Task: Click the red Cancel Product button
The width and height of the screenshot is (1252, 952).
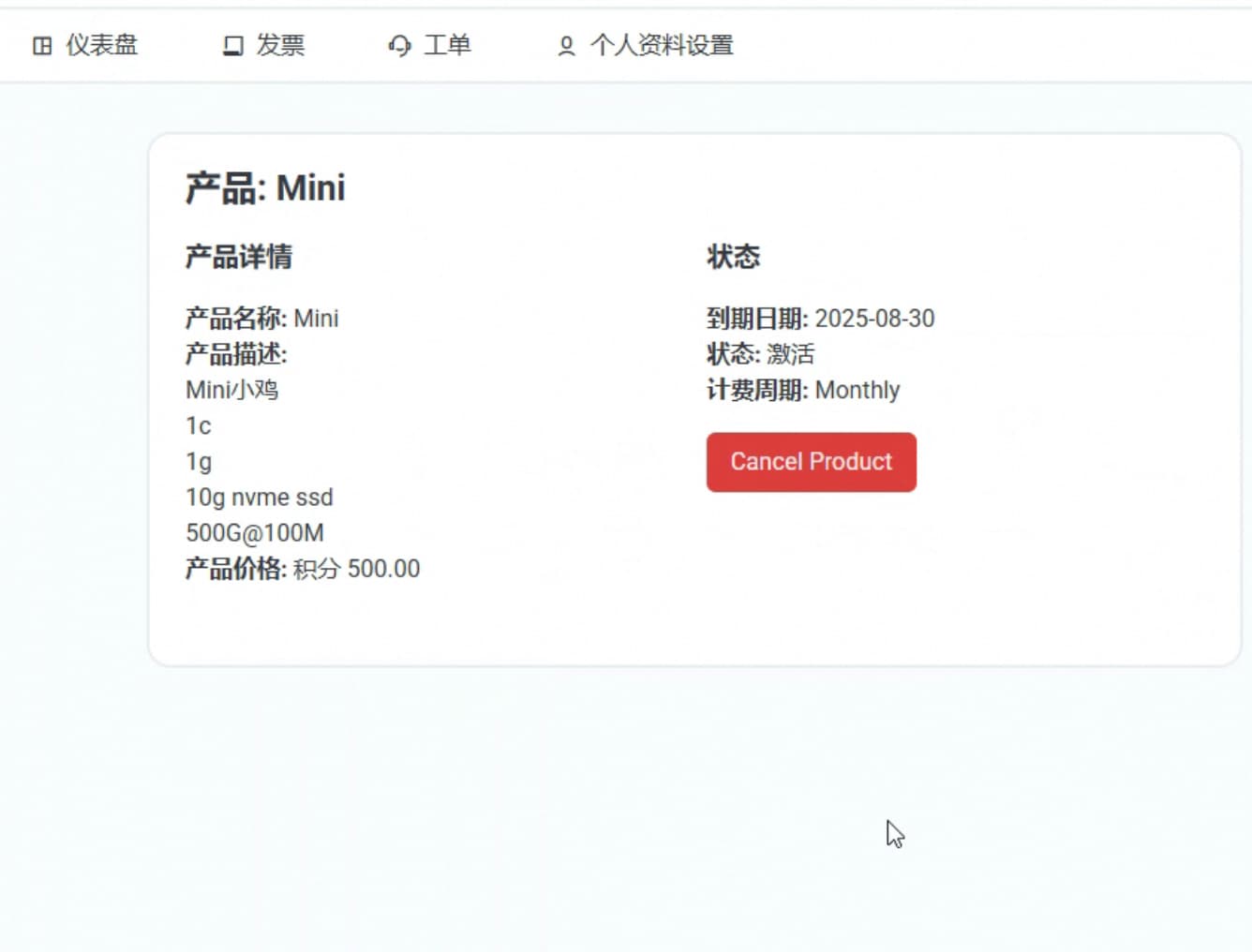Action: [x=812, y=462]
